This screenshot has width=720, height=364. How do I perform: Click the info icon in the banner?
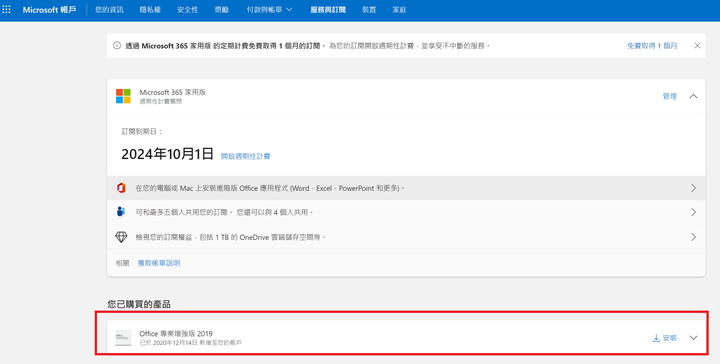click(117, 45)
